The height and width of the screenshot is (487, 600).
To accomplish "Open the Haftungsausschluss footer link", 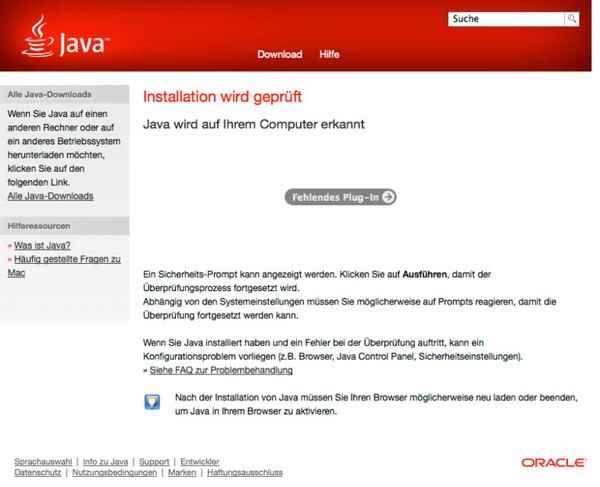I will pos(245,472).
